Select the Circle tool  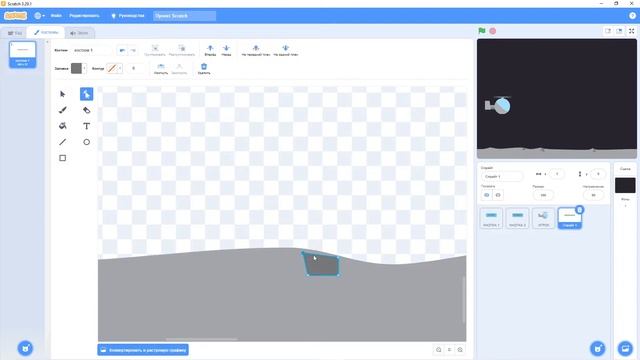(87, 142)
